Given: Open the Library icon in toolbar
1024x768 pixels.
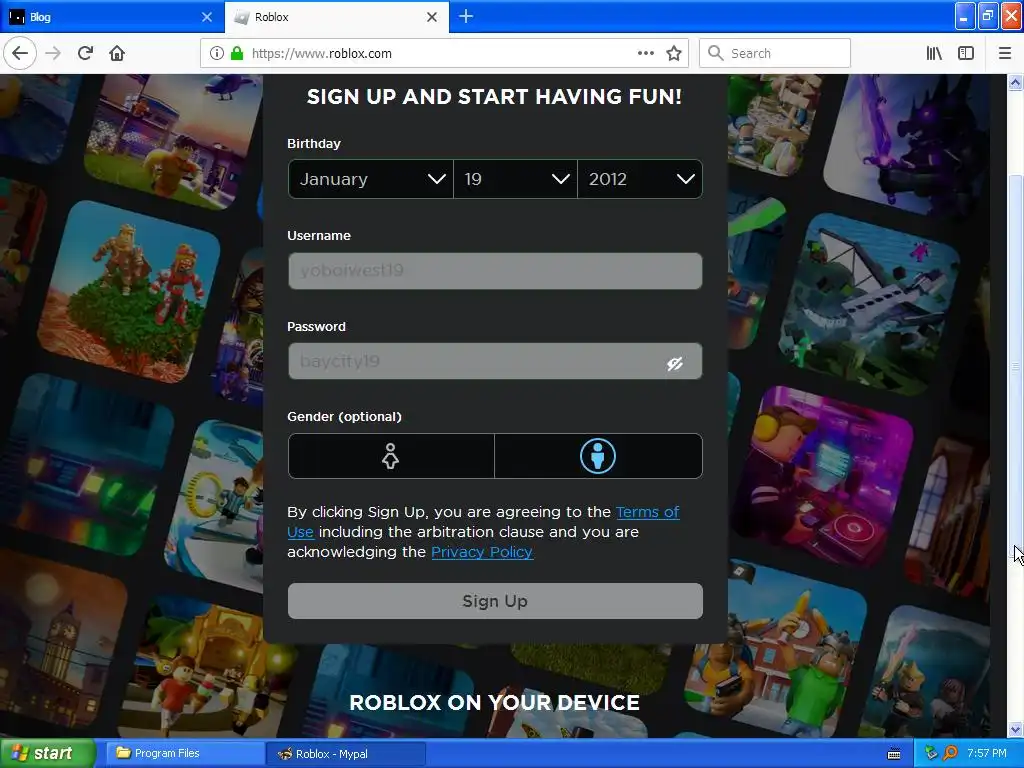Looking at the screenshot, I should [934, 54].
